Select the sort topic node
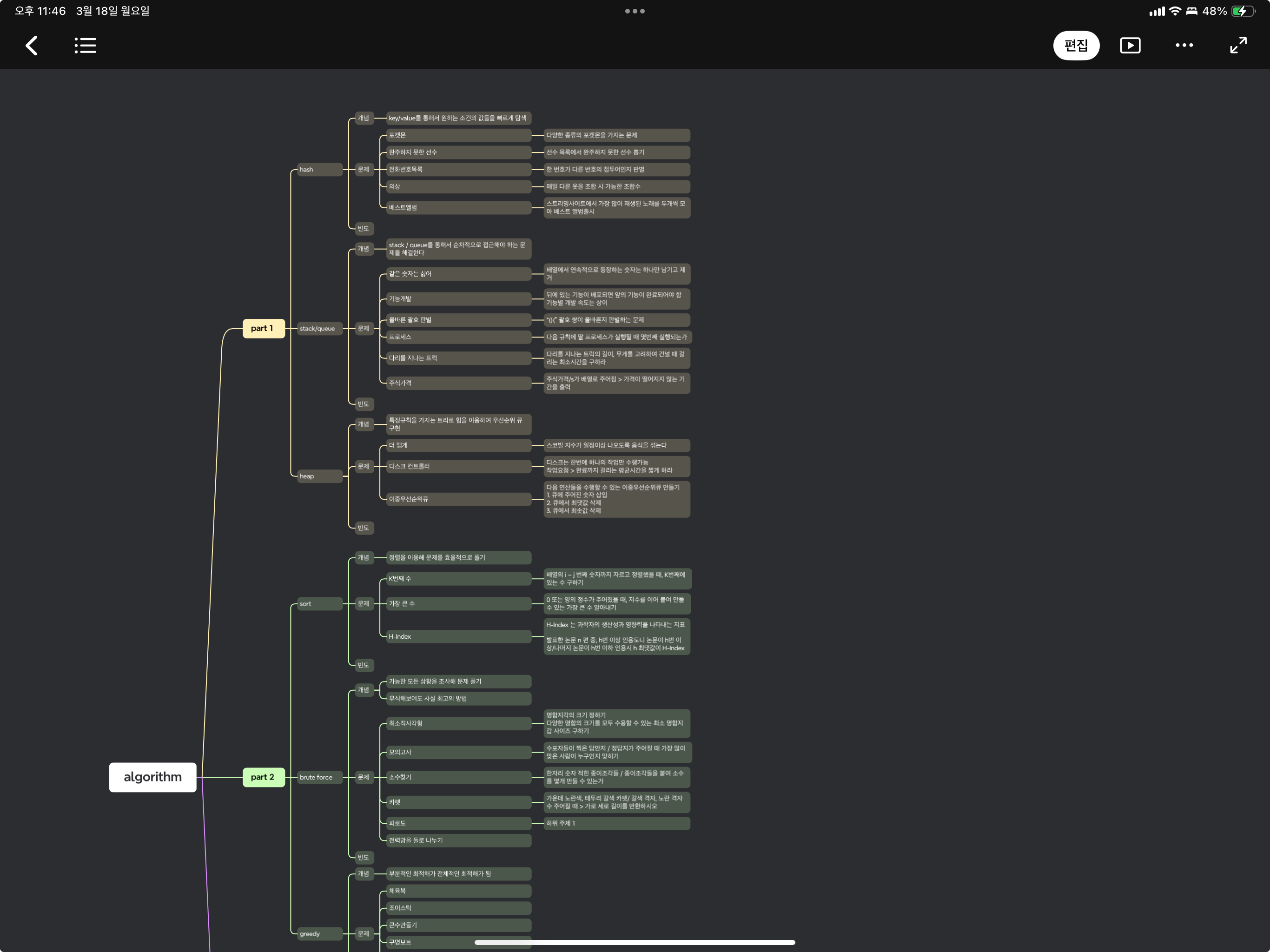The height and width of the screenshot is (952, 1270). [x=320, y=603]
